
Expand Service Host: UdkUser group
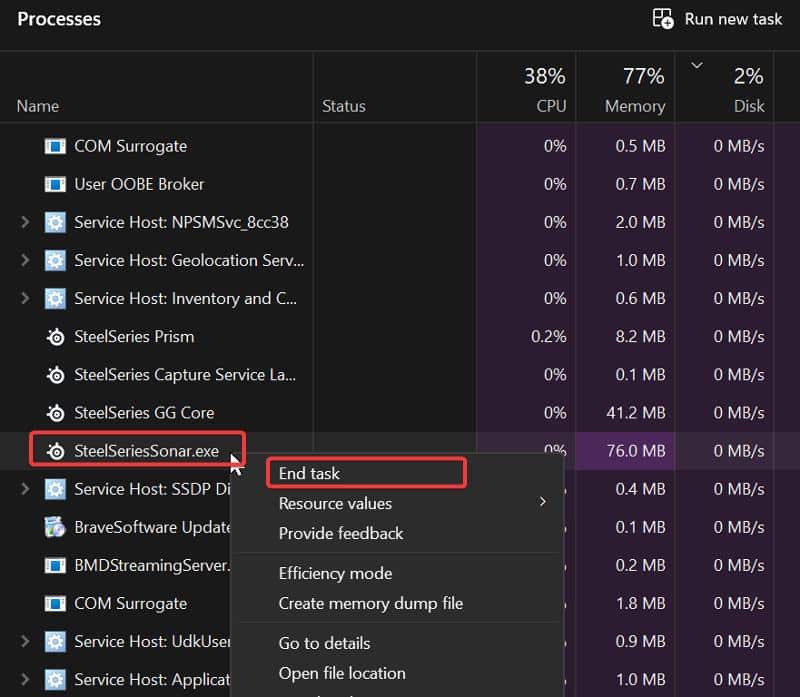[24, 641]
